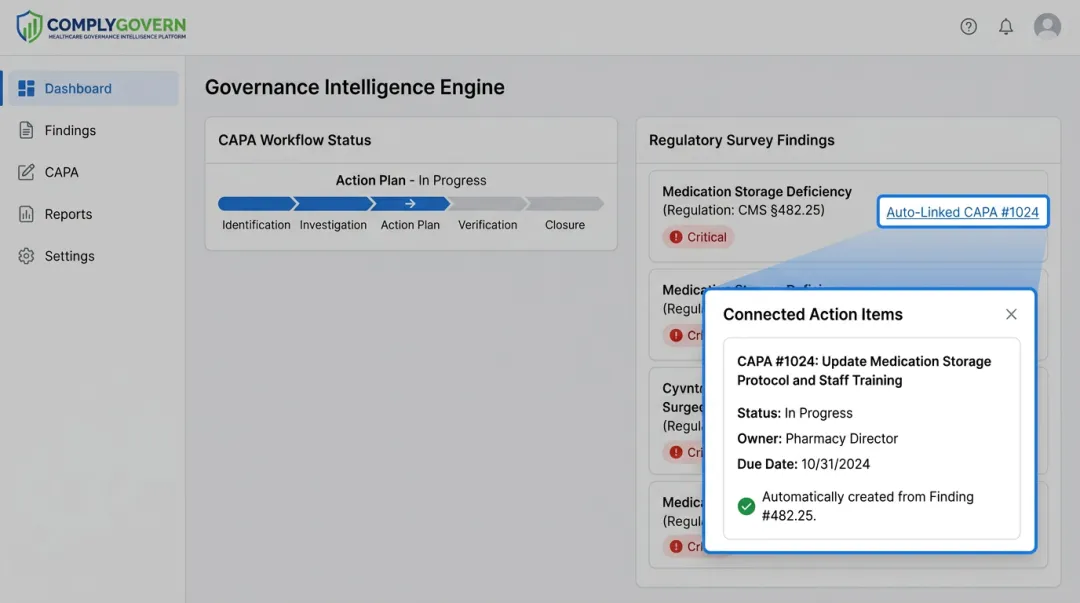Open Settings in the sidebar
Viewport: 1080px width, 603px height.
click(70, 256)
